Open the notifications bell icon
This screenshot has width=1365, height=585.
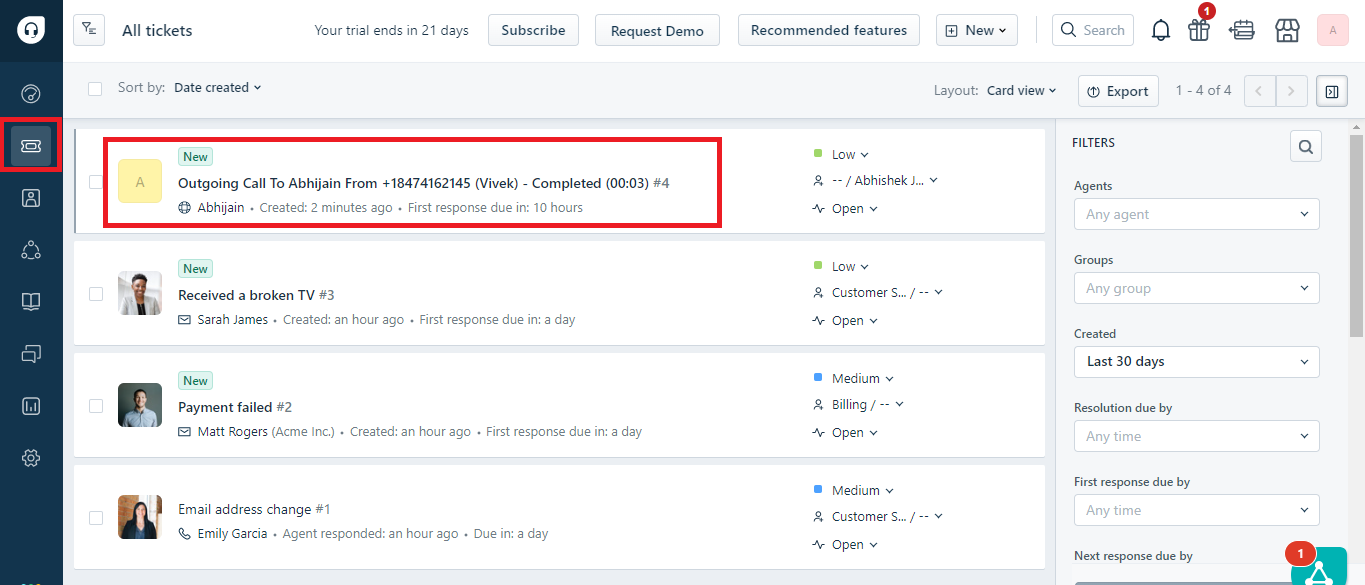tap(1161, 30)
